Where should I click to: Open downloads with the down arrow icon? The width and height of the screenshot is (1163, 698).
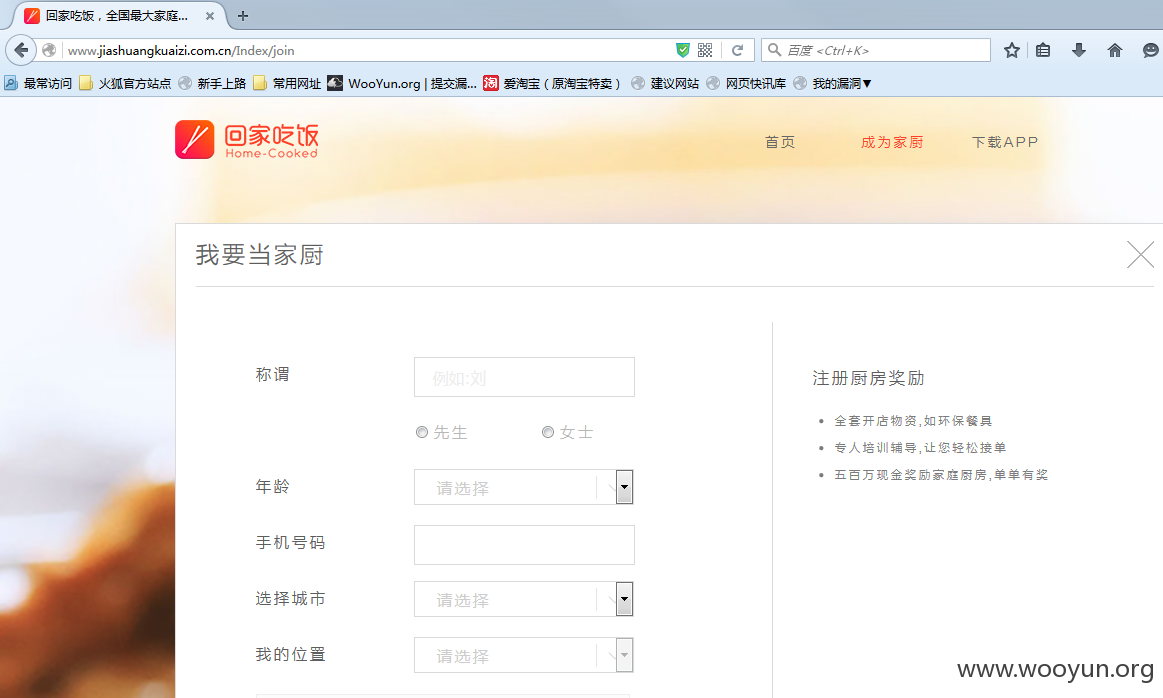click(1078, 50)
